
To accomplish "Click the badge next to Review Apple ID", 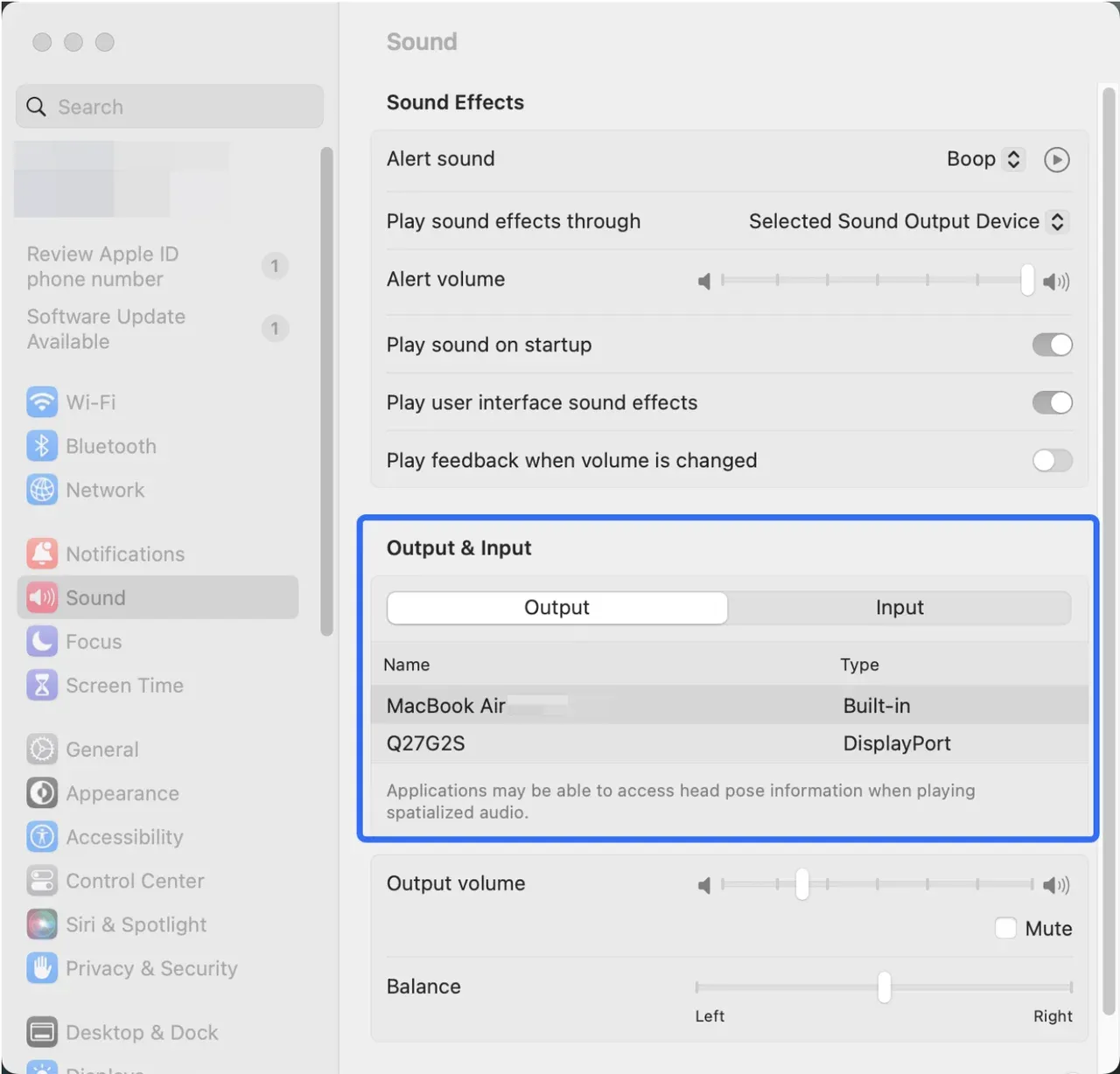I will [x=275, y=266].
